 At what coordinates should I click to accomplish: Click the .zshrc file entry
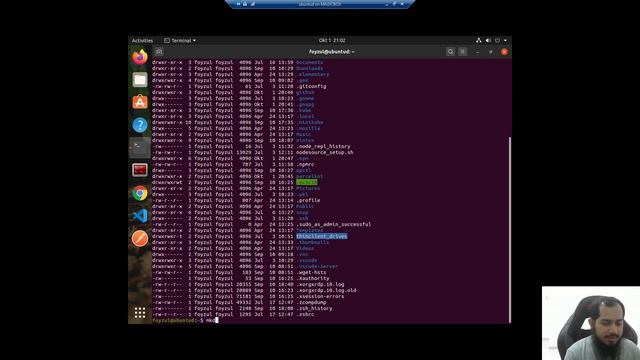305,314
